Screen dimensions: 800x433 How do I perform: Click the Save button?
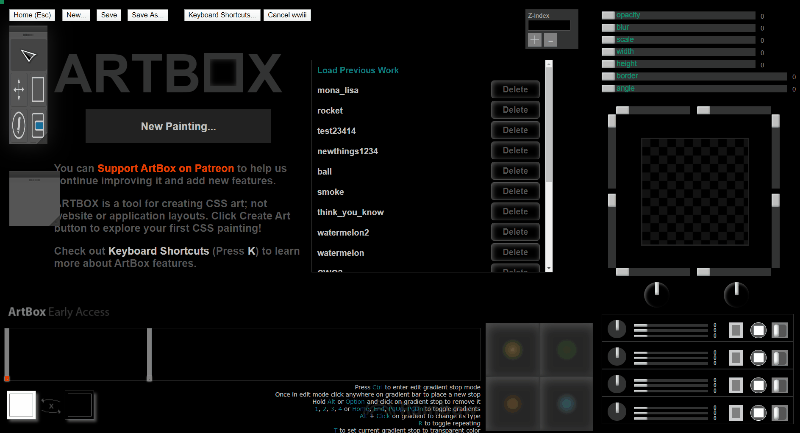[109, 15]
